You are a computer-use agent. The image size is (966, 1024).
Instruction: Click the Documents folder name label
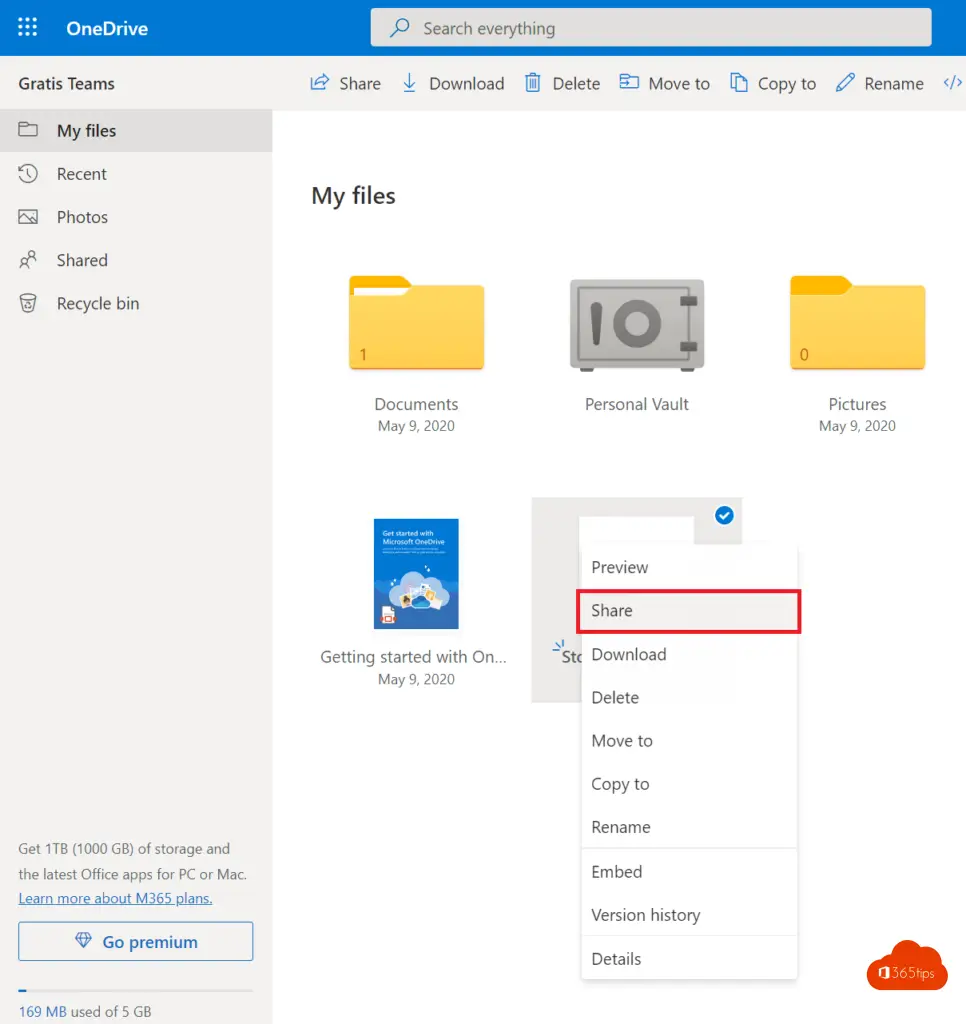tap(416, 404)
